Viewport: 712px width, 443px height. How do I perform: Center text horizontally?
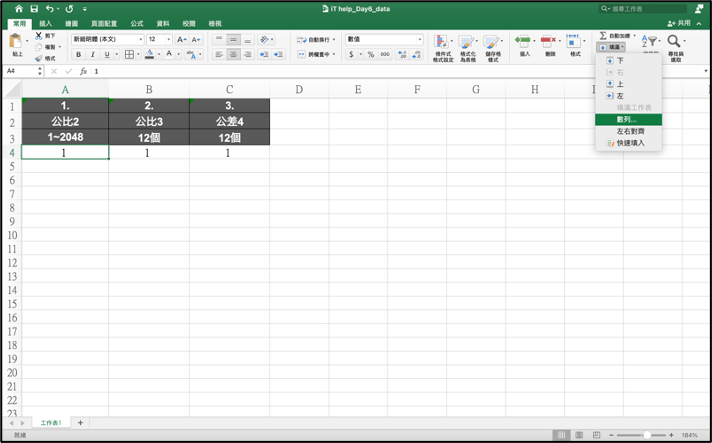[x=233, y=54]
